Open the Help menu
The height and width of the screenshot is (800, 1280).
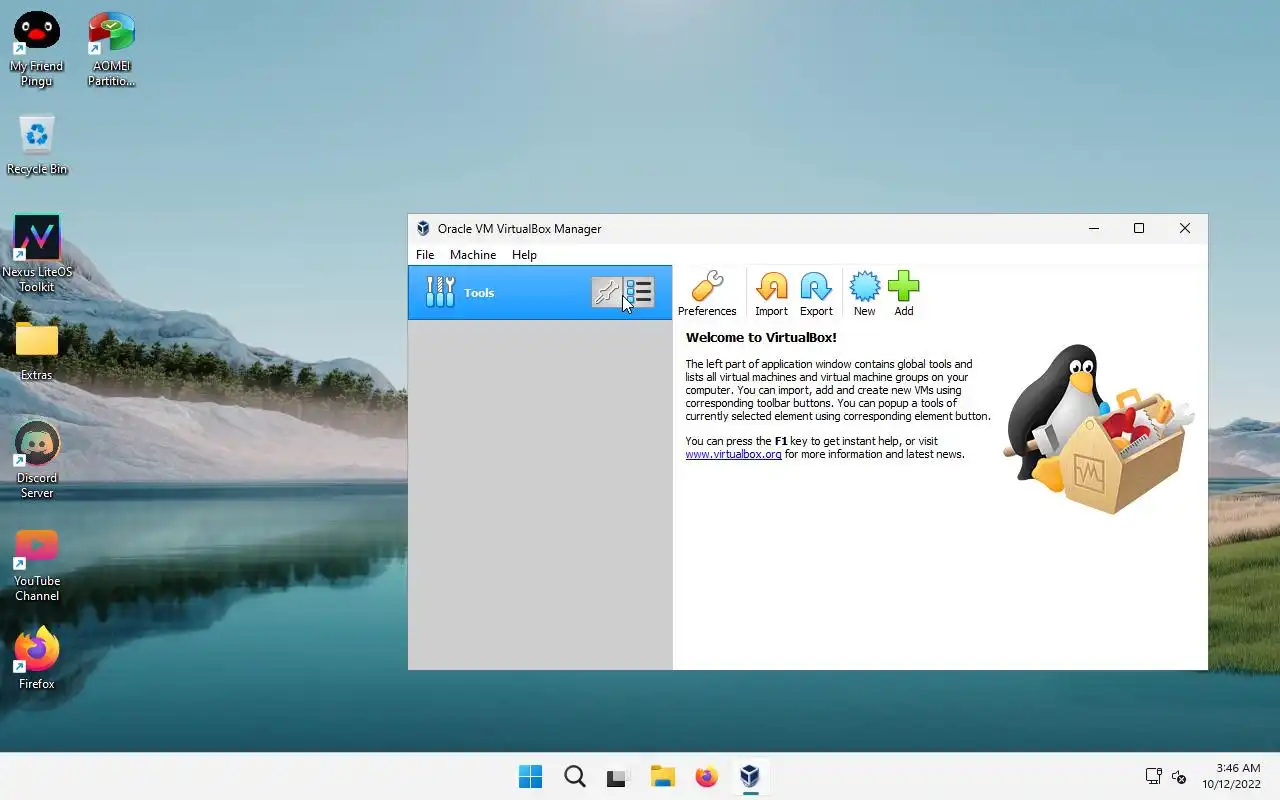pos(524,255)
